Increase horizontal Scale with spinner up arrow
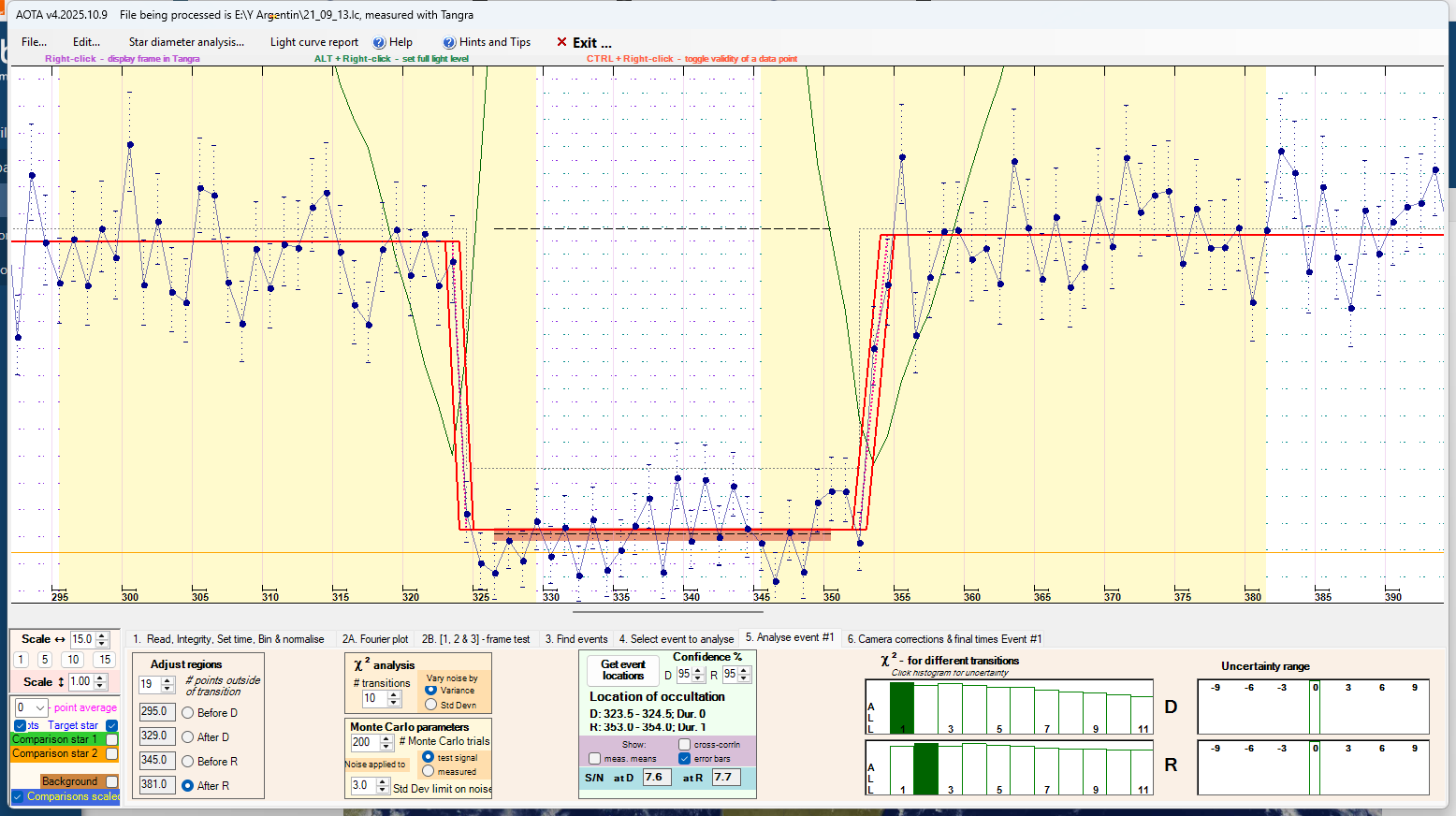Image resolution: width=1456 pixels, height=816 pixels. [103, 635]
